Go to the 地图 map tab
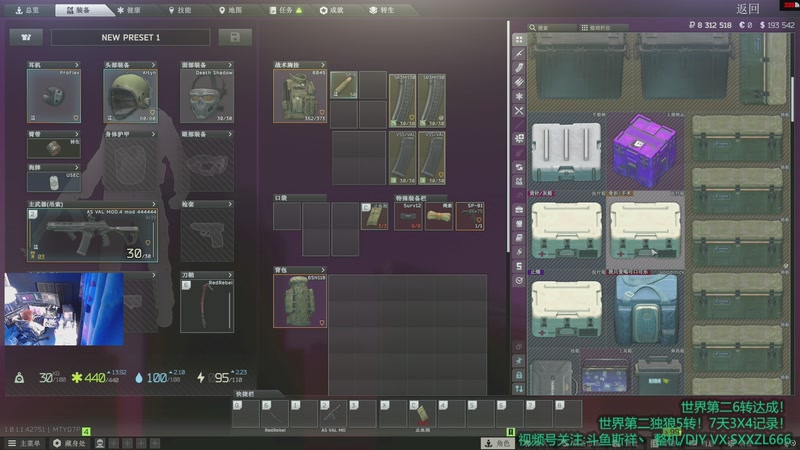This screenshot has width=800, height=450. pyautogui.click(x=230, y=10)
